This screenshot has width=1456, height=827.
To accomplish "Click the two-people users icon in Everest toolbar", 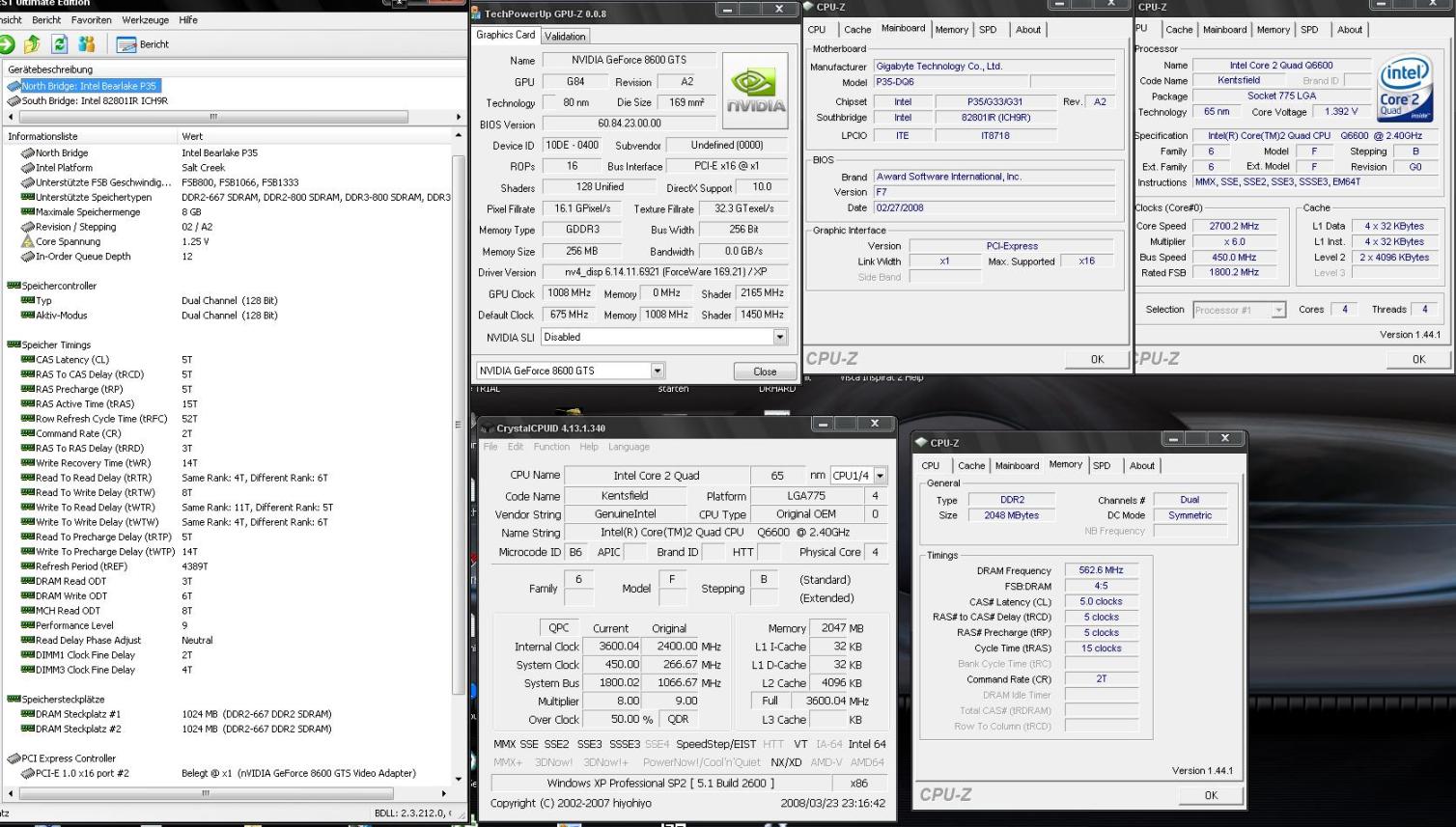I will pyautogui.click(x=87, y=44).
